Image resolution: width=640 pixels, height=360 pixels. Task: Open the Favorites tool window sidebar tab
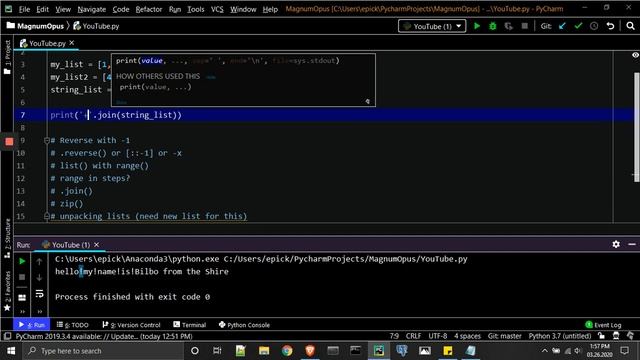(x=7, y=291)
